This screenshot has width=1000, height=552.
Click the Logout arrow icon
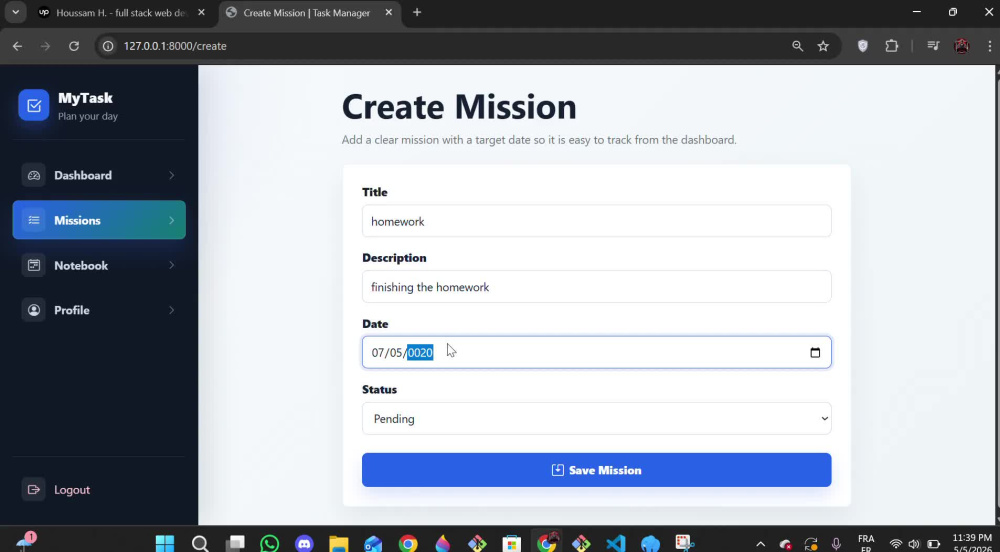34,490
